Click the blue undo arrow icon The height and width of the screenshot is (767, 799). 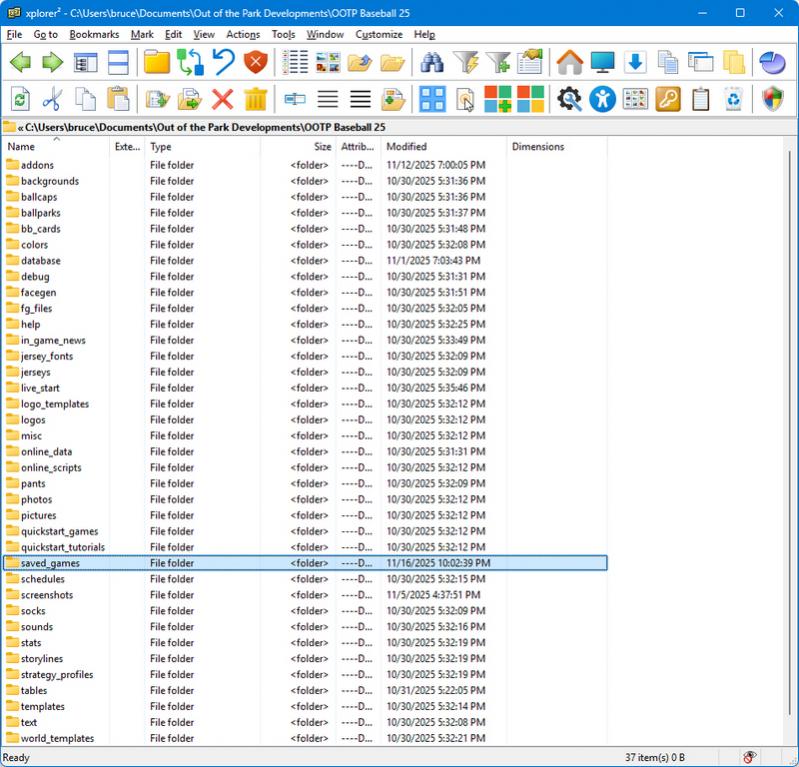pos(223,63)
